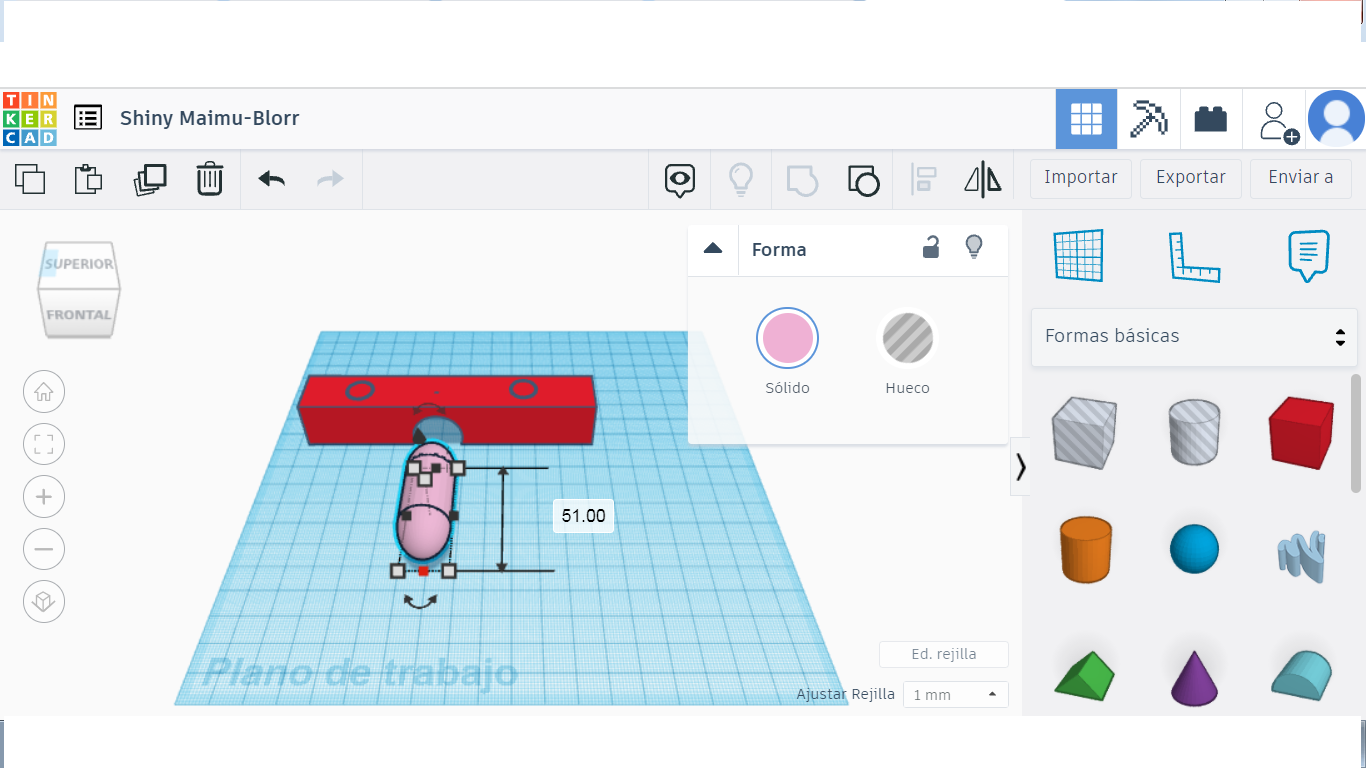Select the Scribble shape
The width and height of the screenshot is (1366, 768).
(1302, 555)
